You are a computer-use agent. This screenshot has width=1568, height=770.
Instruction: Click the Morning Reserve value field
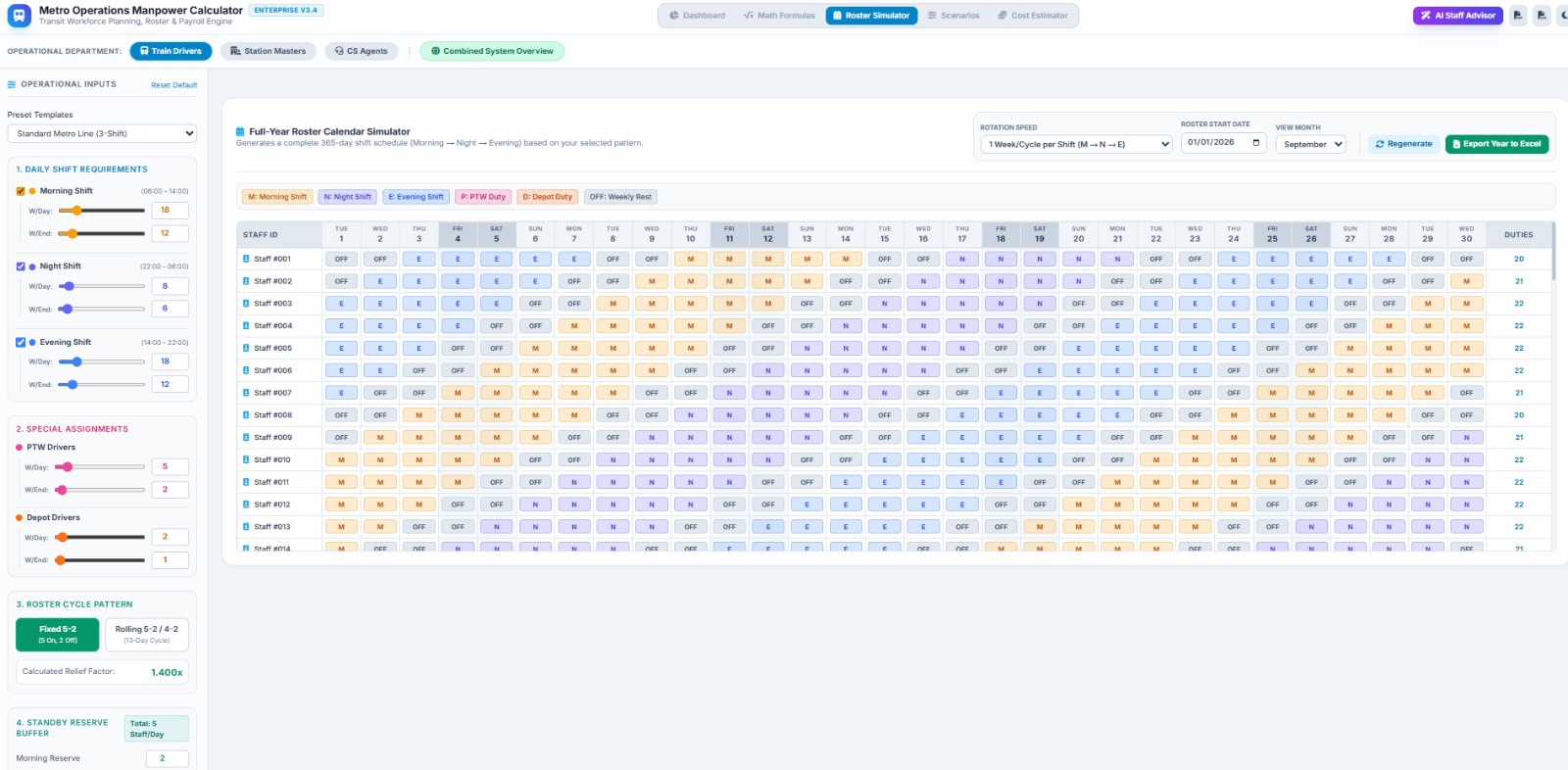pyautogui.click(x=167, y=758)
